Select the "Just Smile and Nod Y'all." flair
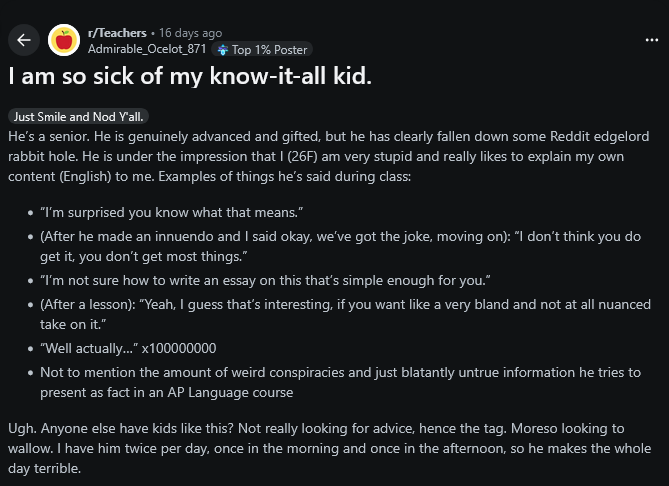This screenshot has width=669, height=486. pyautogui.click(x=77, y=116)
